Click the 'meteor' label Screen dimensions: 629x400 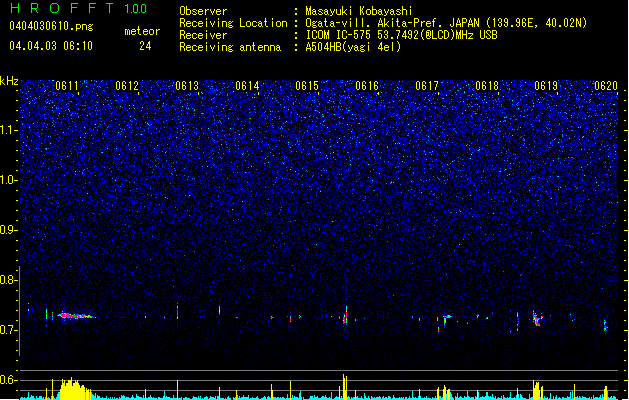[142, 31]
